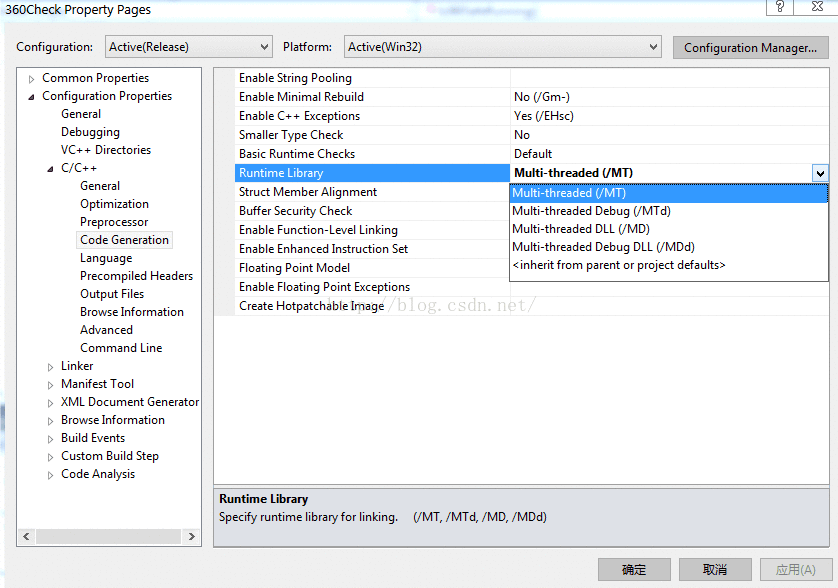Select the Debugging page
Viewport: 838px width, 588px height.
coord(90,132)
